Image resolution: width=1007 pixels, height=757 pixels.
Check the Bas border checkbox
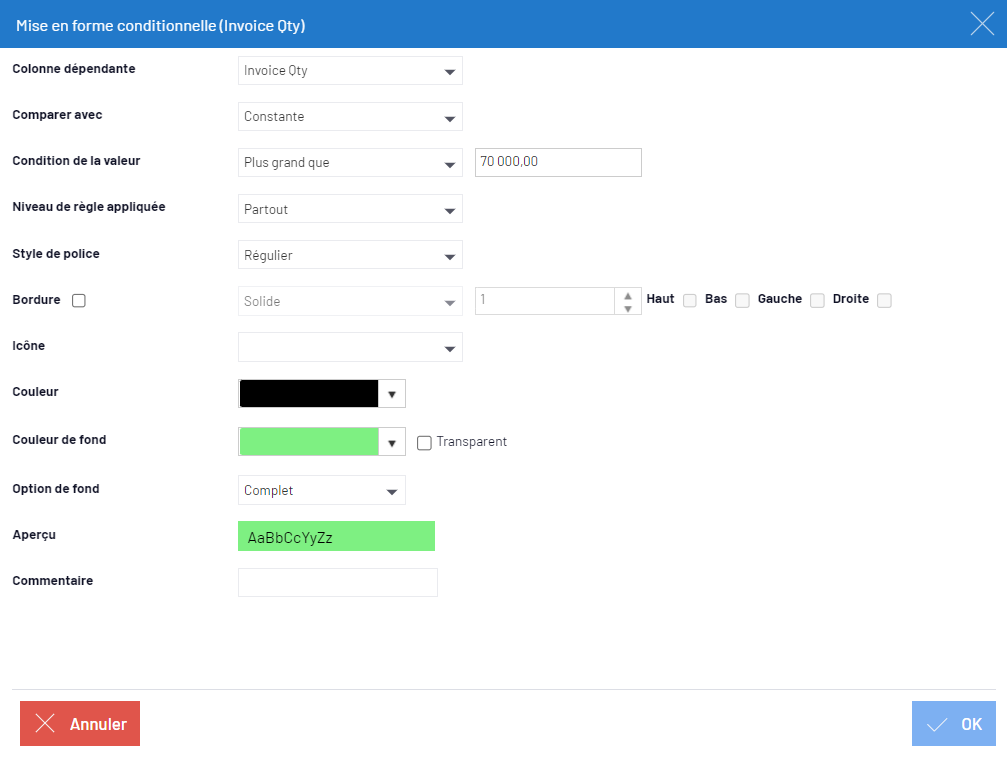[742, 300]
